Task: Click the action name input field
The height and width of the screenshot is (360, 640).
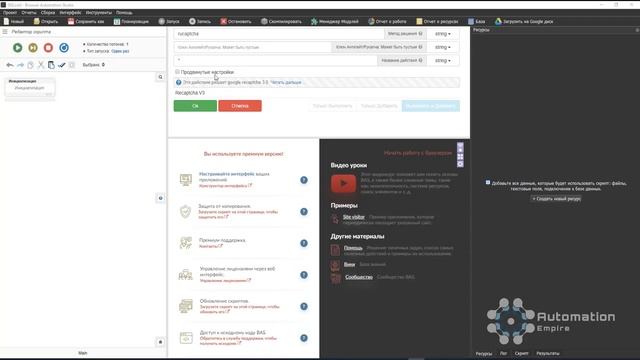Action: 276,60
